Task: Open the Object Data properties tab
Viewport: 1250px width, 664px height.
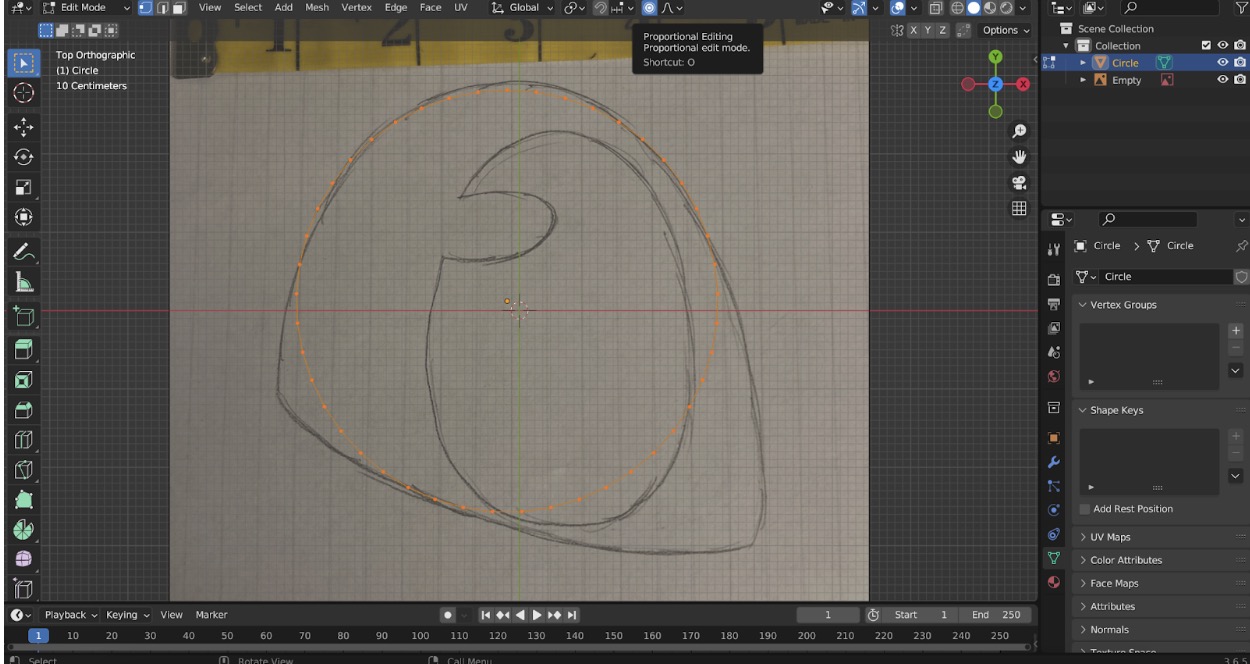Action: [1053, 557]
